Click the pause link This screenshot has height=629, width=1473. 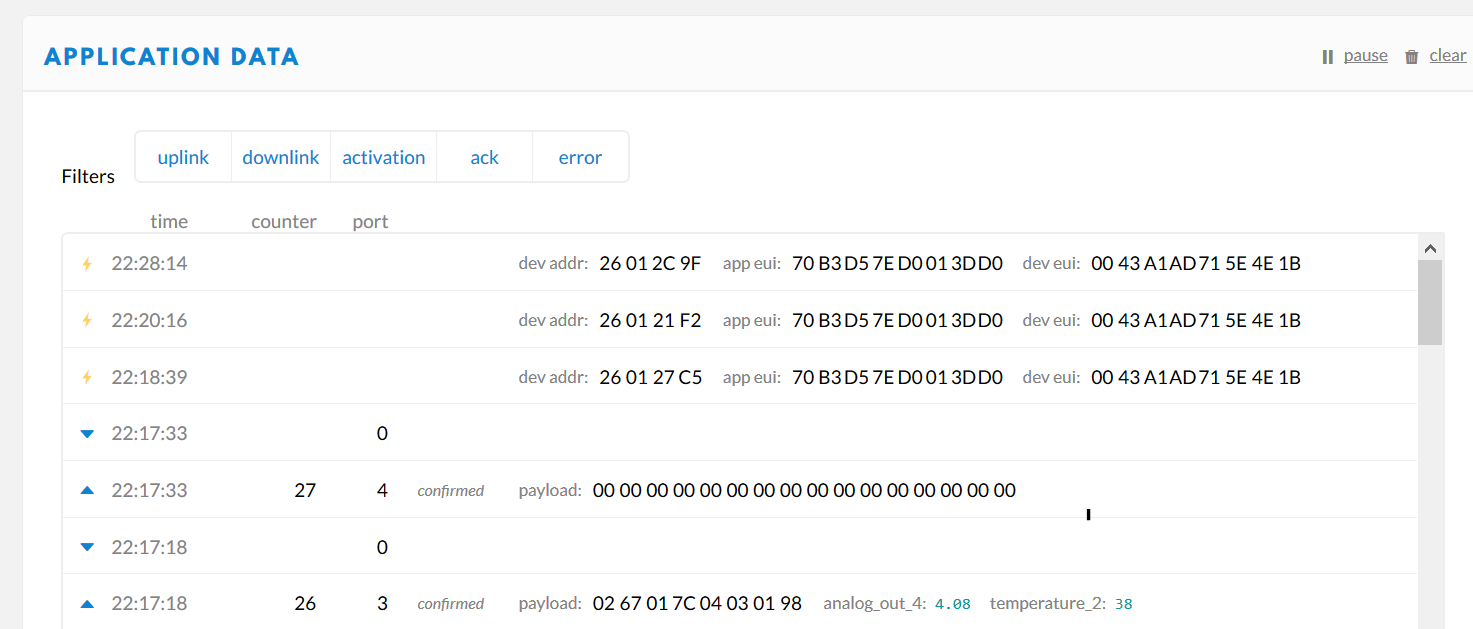coord(1365,56)
